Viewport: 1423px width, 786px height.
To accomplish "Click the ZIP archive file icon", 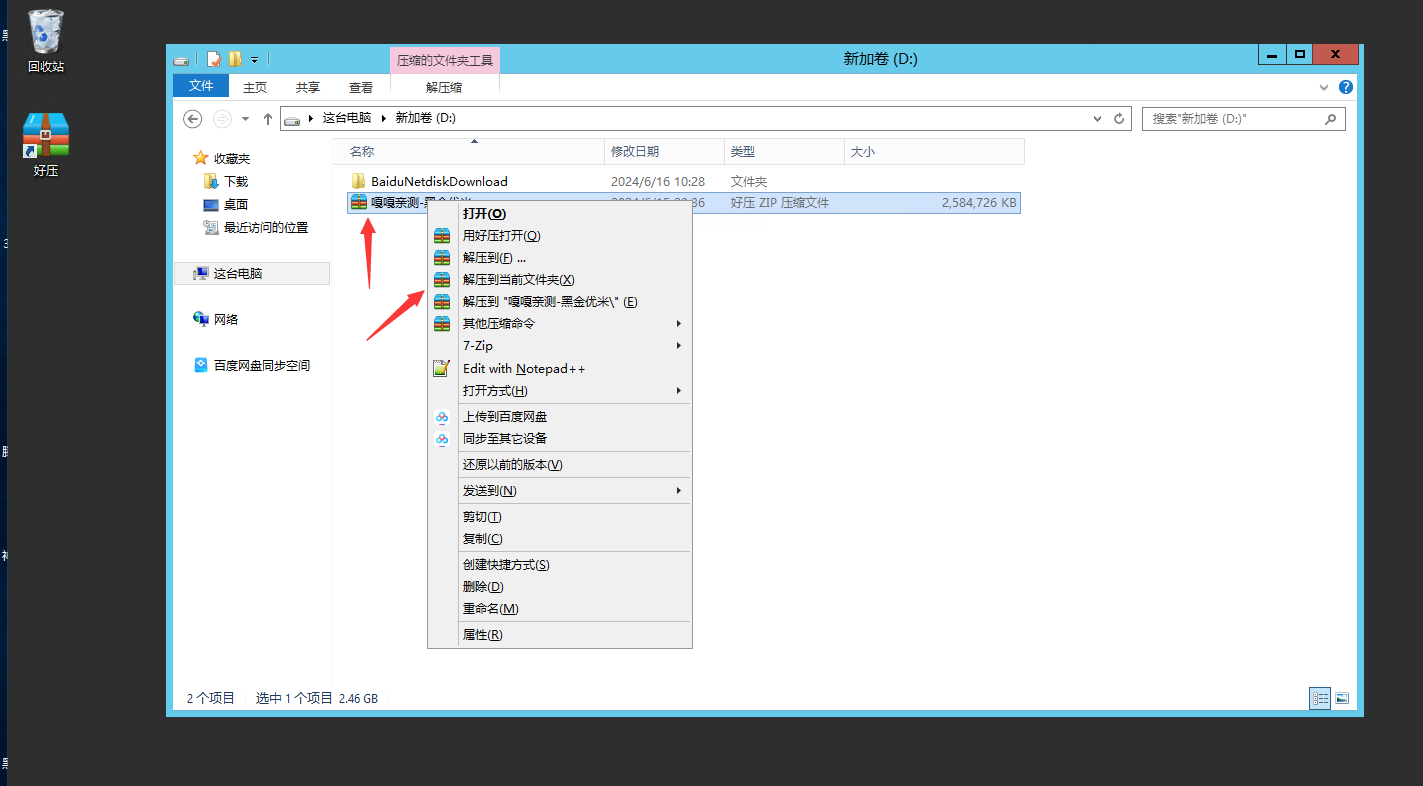I will point(358,202).
